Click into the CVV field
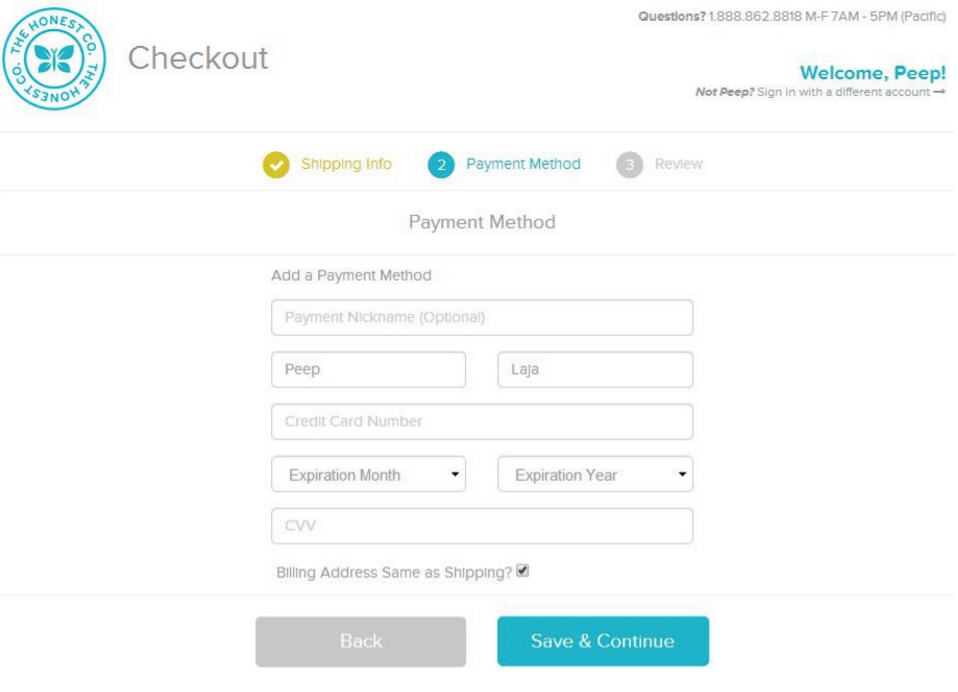The height and width of the screenshot is (692, 958). click(x=482, y=526)
